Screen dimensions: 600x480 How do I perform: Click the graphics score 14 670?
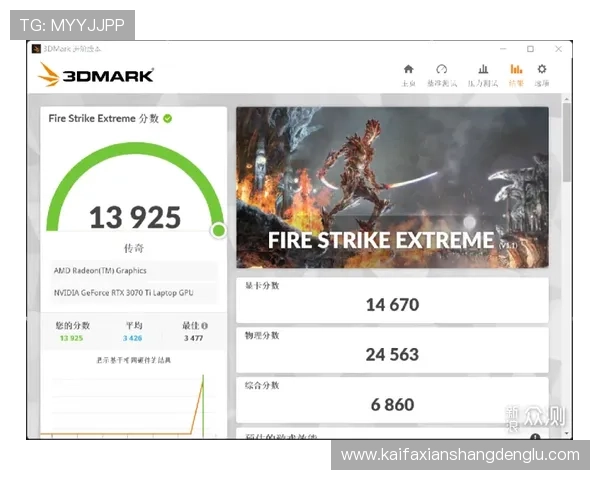[x=393, y=305]
